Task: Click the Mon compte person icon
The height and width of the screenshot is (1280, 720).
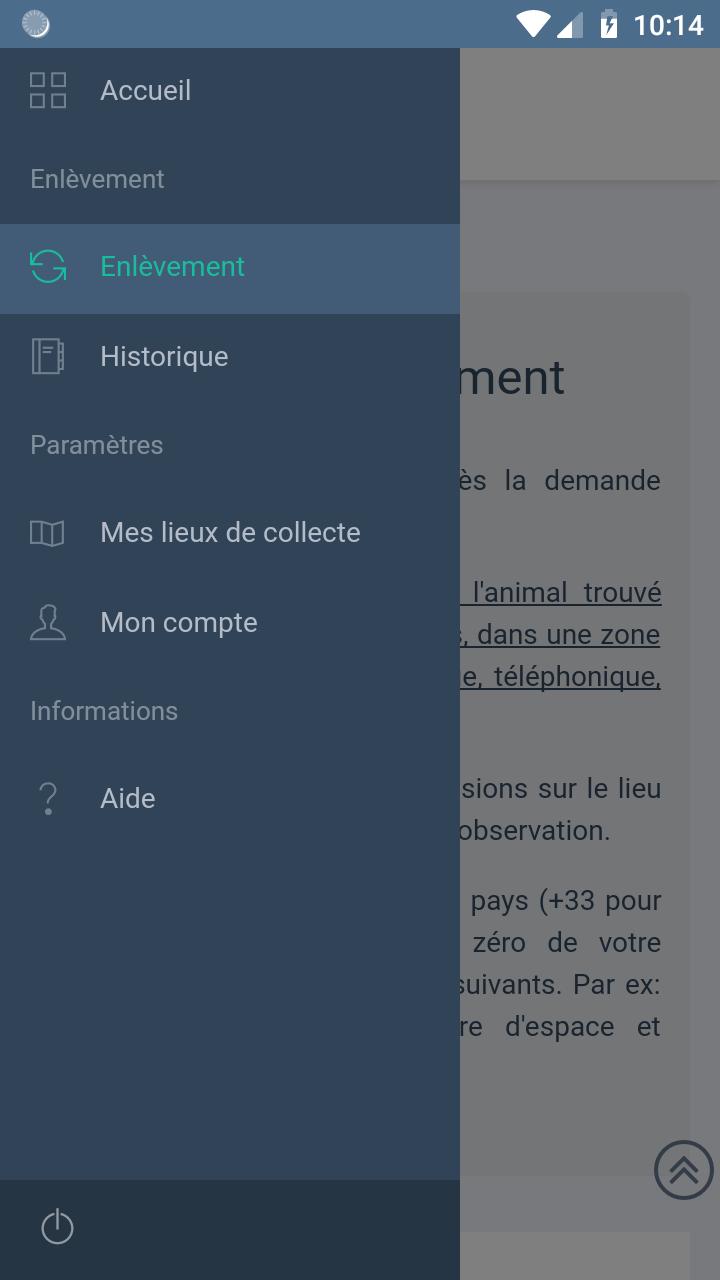Action: 48,623
